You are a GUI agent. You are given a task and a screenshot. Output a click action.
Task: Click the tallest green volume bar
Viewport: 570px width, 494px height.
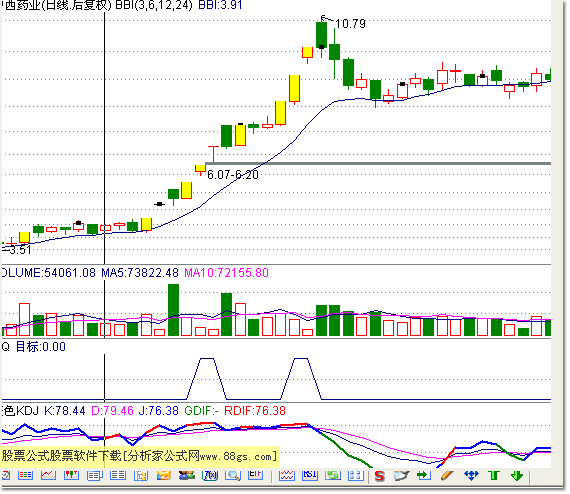point(173,310)
